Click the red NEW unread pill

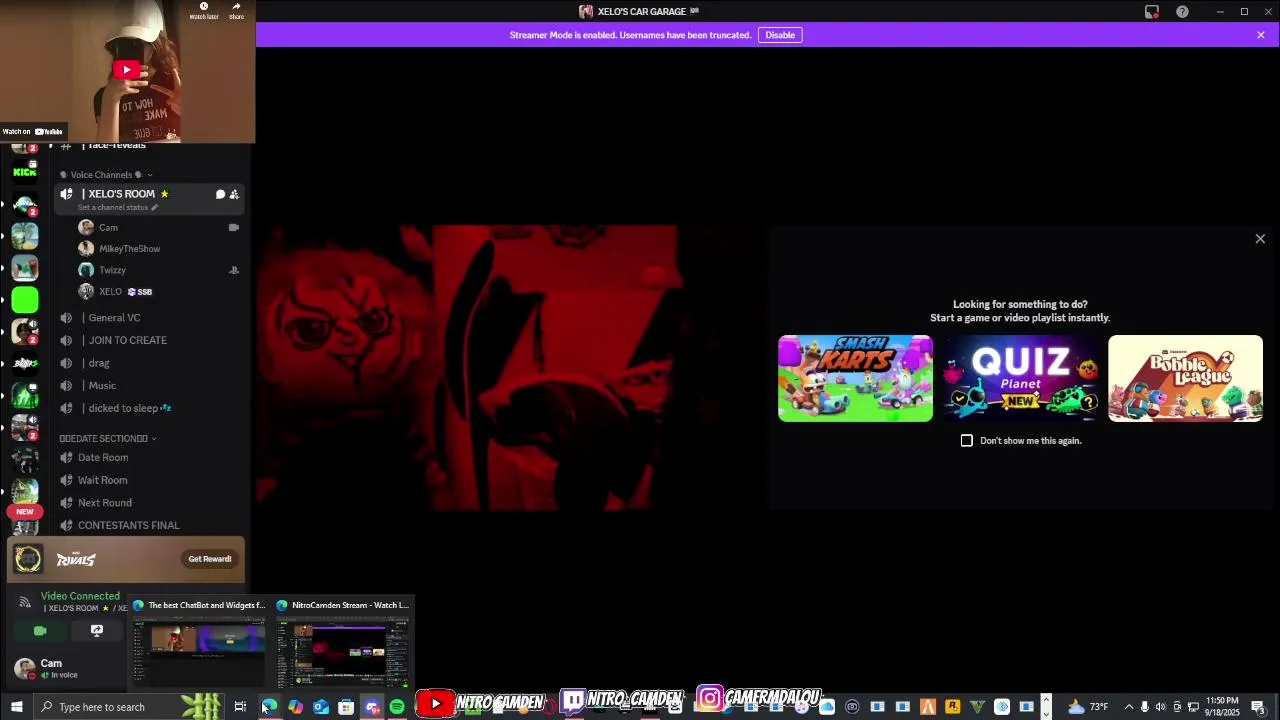pyautogui.click(x=25, y=512)
